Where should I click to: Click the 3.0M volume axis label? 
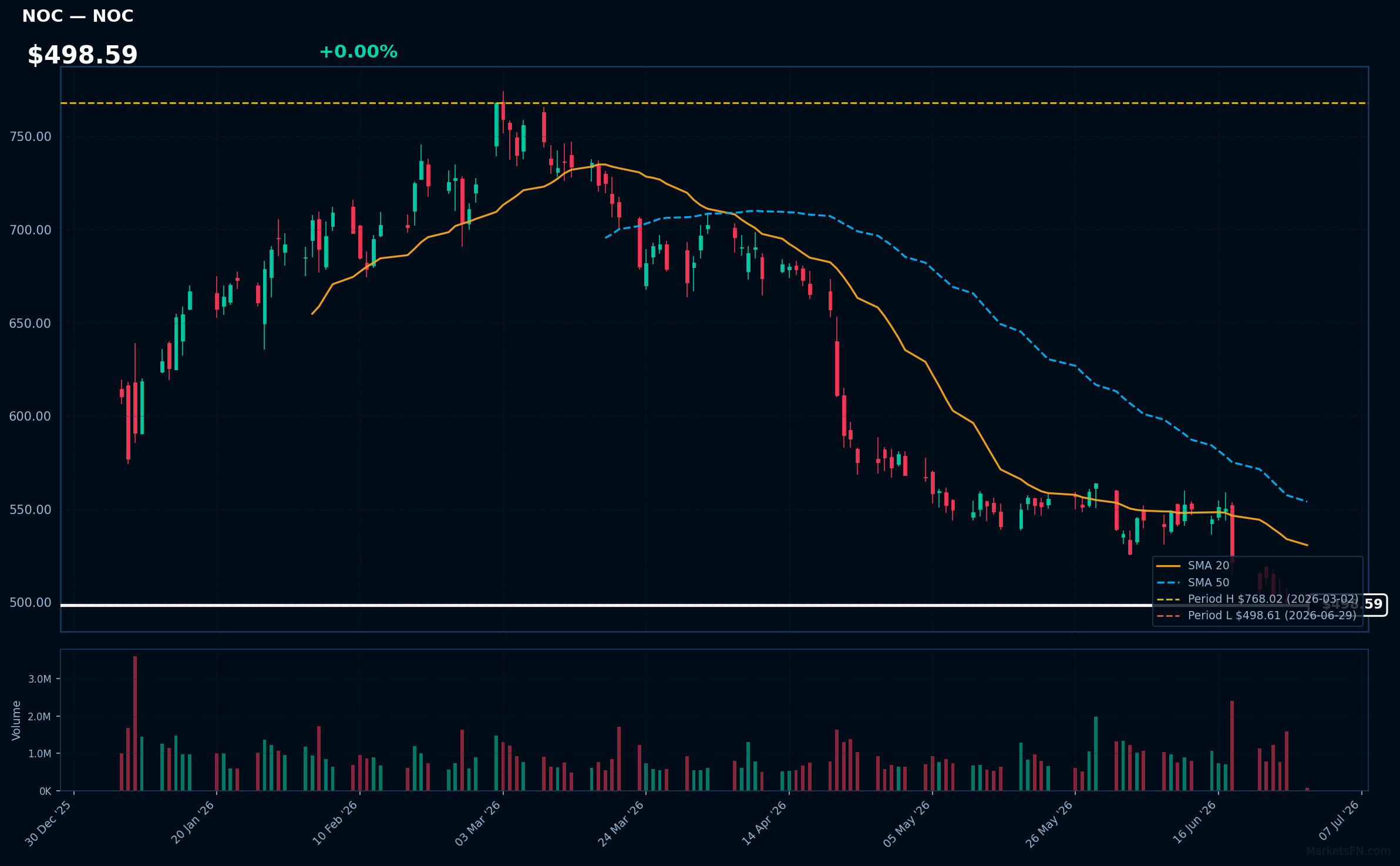pyautogui.click(x=40, y=679)
